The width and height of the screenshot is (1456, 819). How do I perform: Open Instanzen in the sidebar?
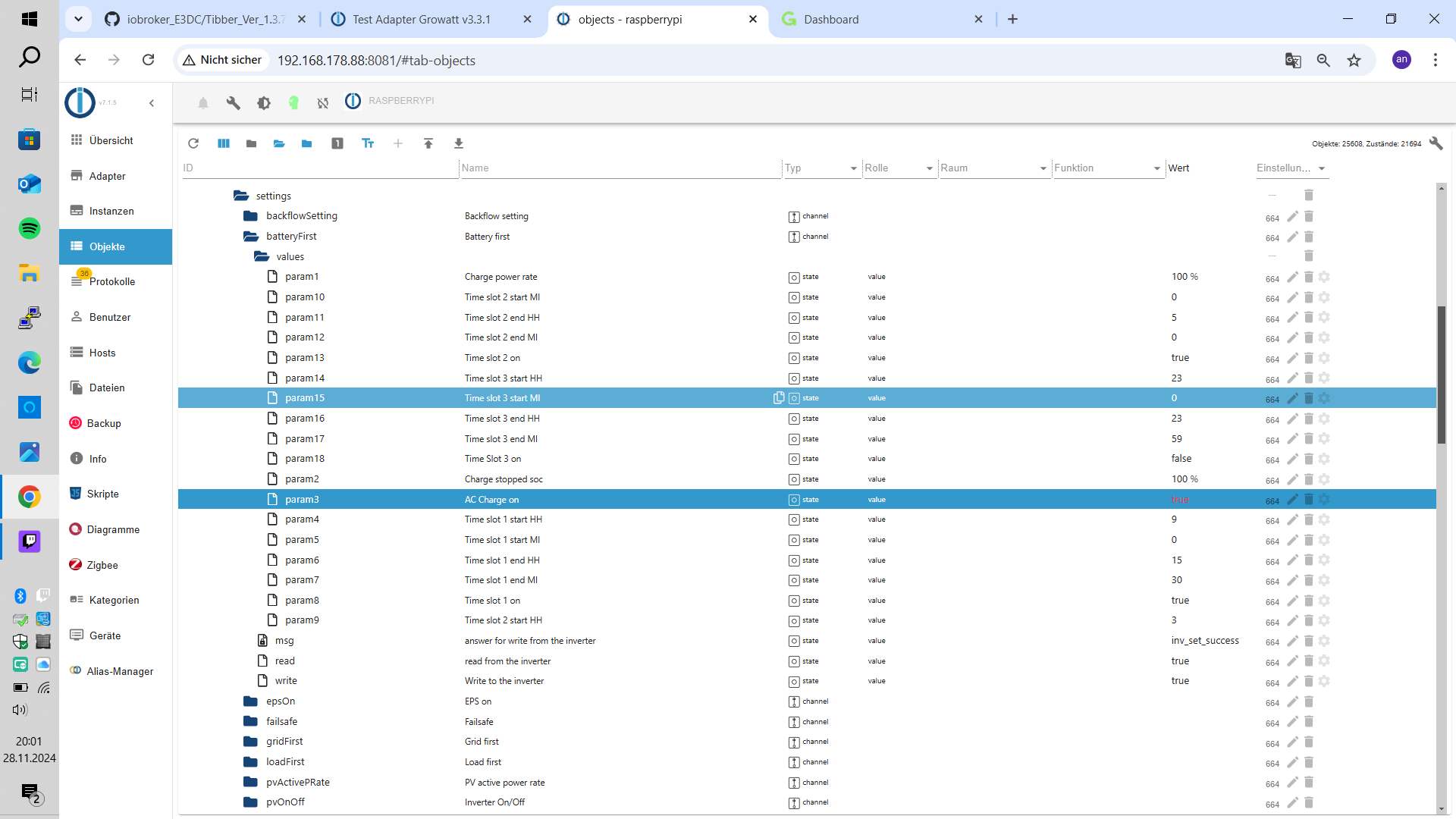coord(111,211)
